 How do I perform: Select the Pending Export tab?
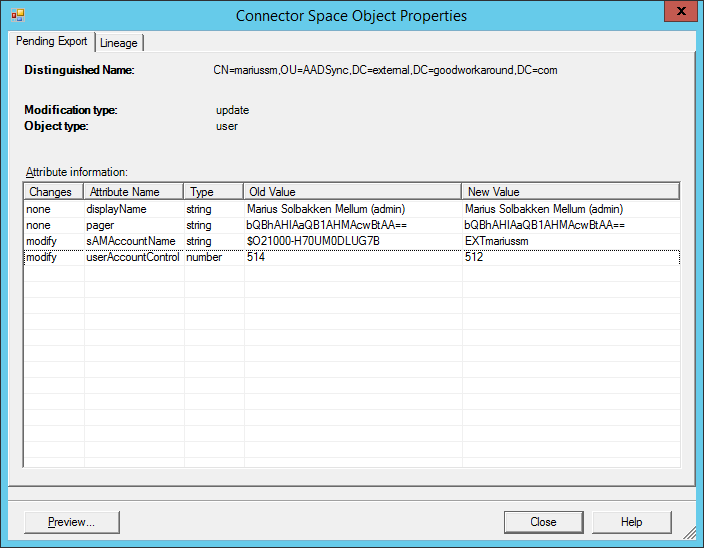point(51,42)
